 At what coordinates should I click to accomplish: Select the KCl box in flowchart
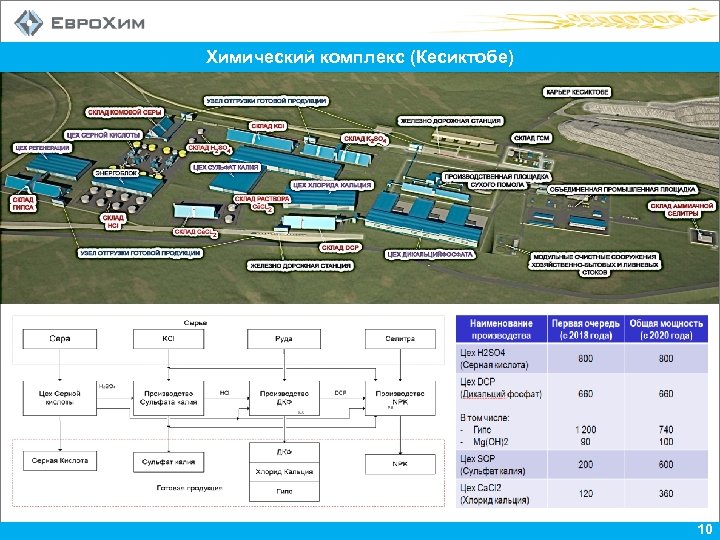[x=169, y=339]
